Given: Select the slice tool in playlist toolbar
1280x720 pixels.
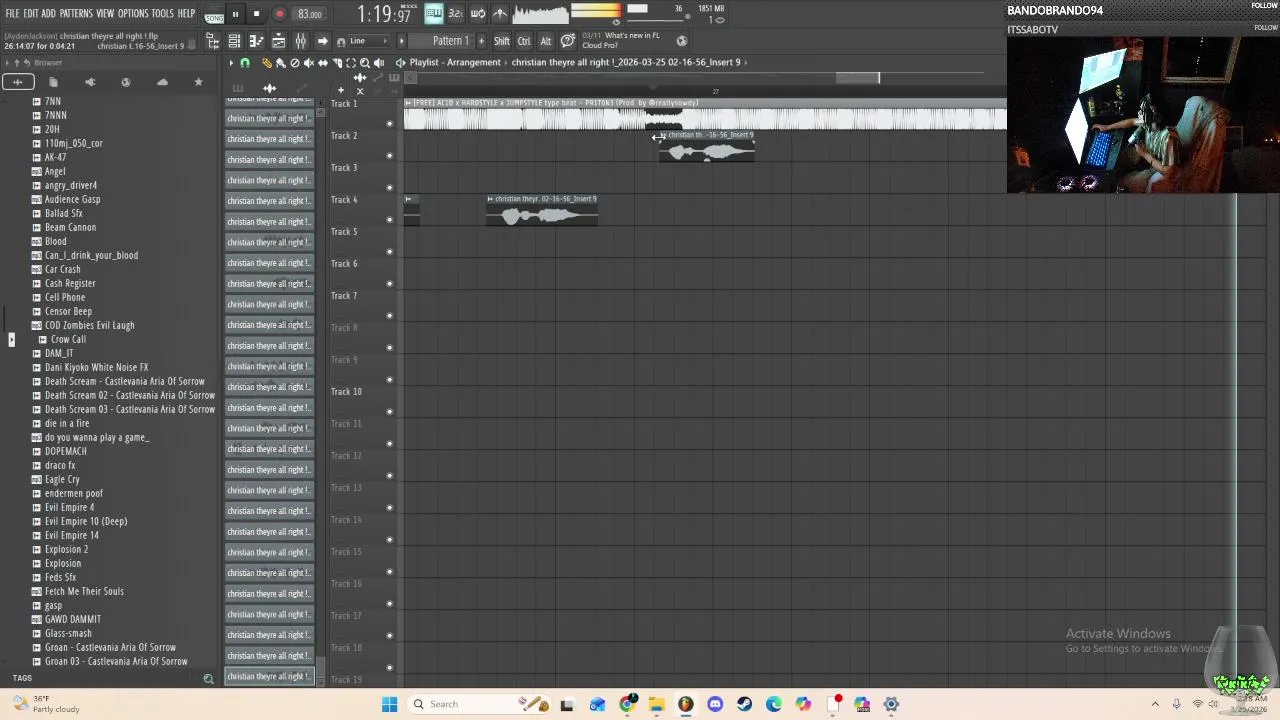Looking at the screenshot, I should (338, 62).
